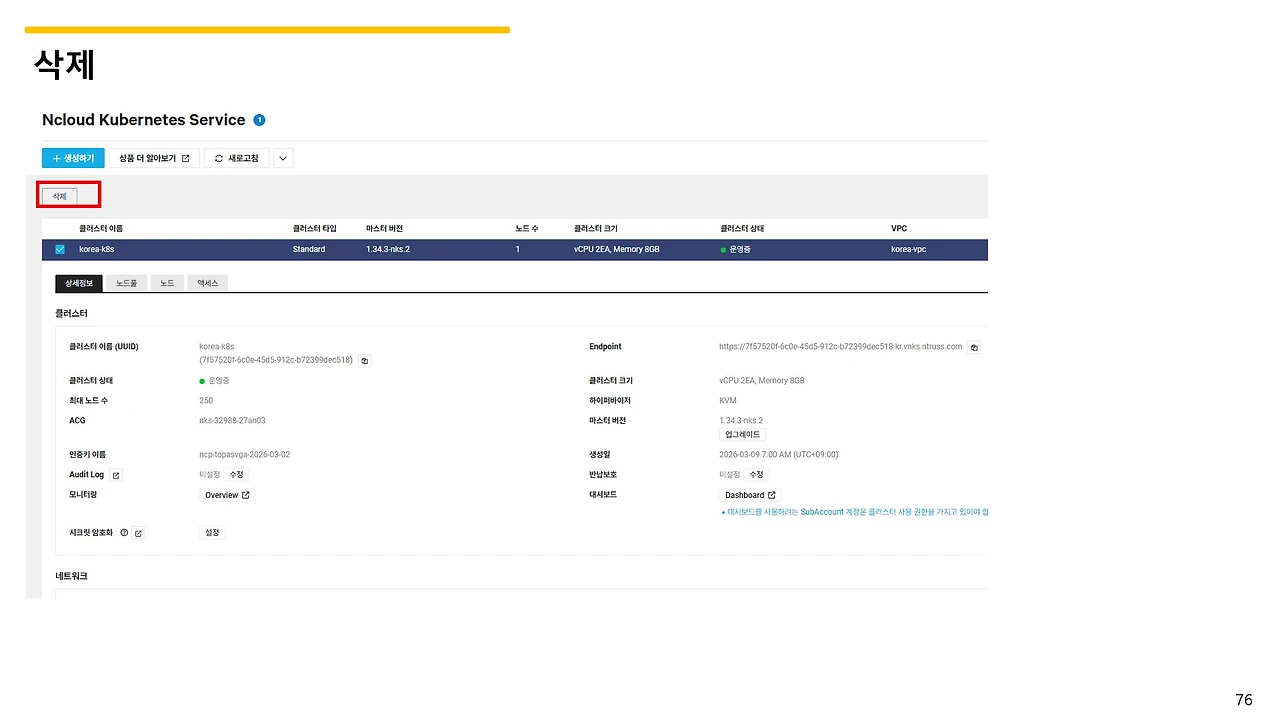Select the VPC column header

point(899,229)
